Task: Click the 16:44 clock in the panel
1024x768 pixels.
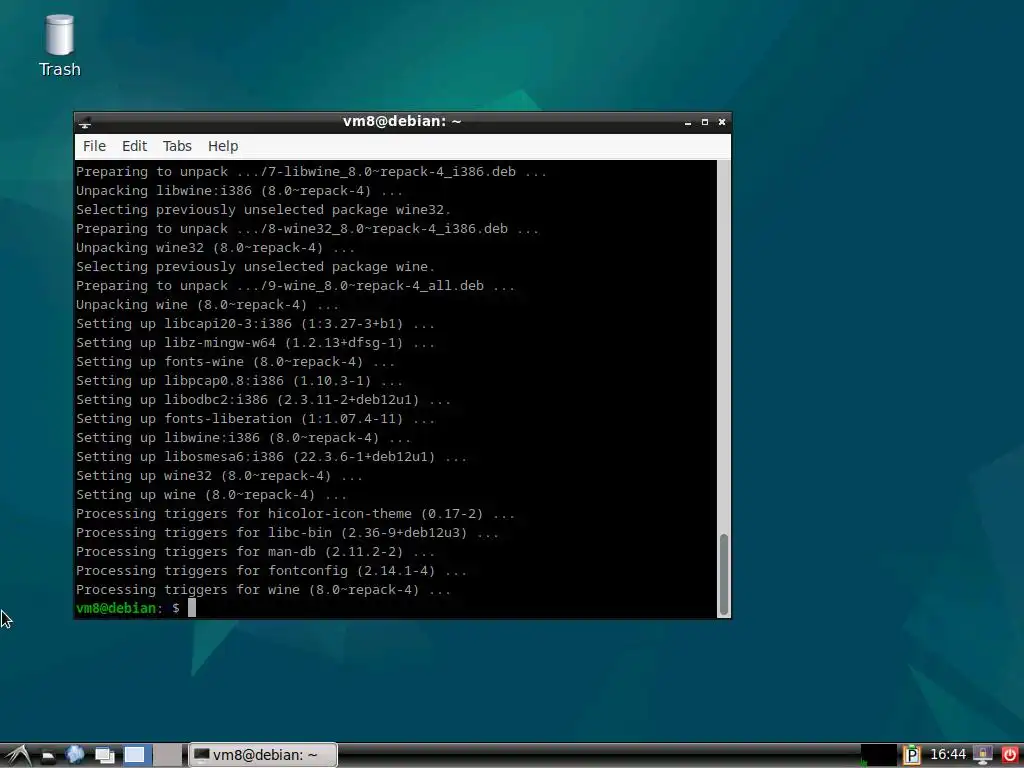Action: coord(948,755)
